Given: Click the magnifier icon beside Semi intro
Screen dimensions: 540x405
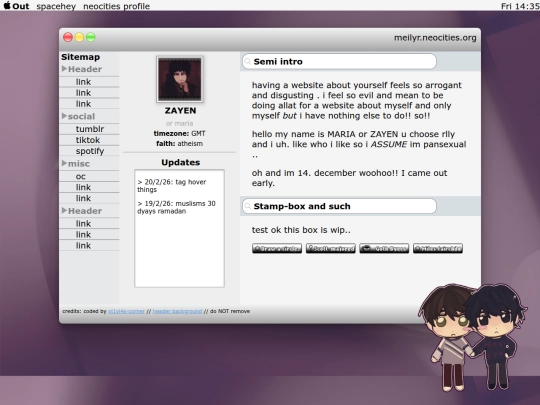Looking at the screenshot, I should pyautogui.click(x=247, y=62).
